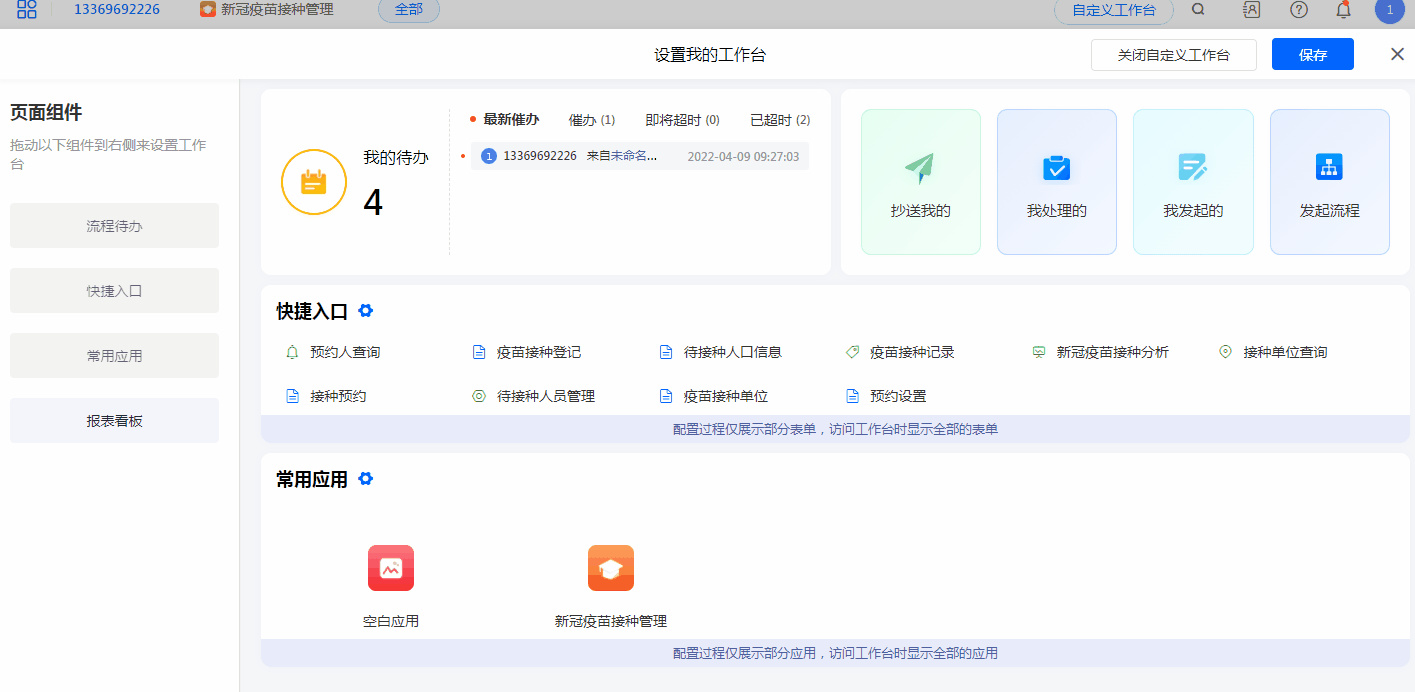1415x692 pixels.
Task: Click the 保存 button
Action: 1312,55
